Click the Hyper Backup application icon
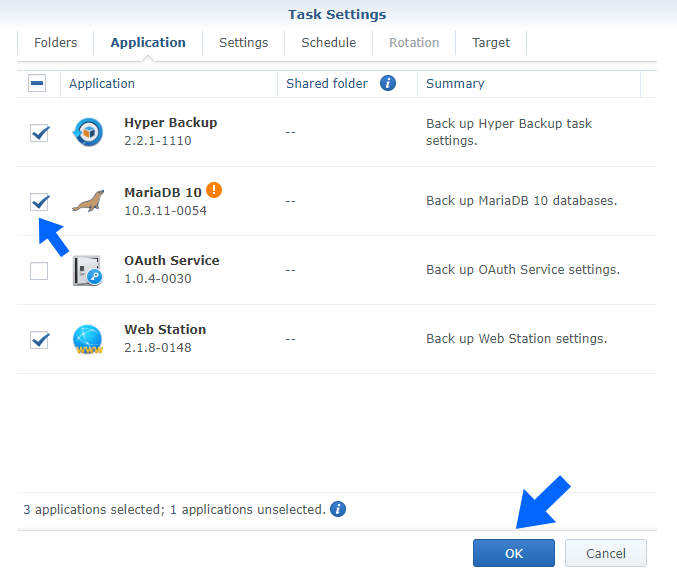 click(x=88, y=132)
